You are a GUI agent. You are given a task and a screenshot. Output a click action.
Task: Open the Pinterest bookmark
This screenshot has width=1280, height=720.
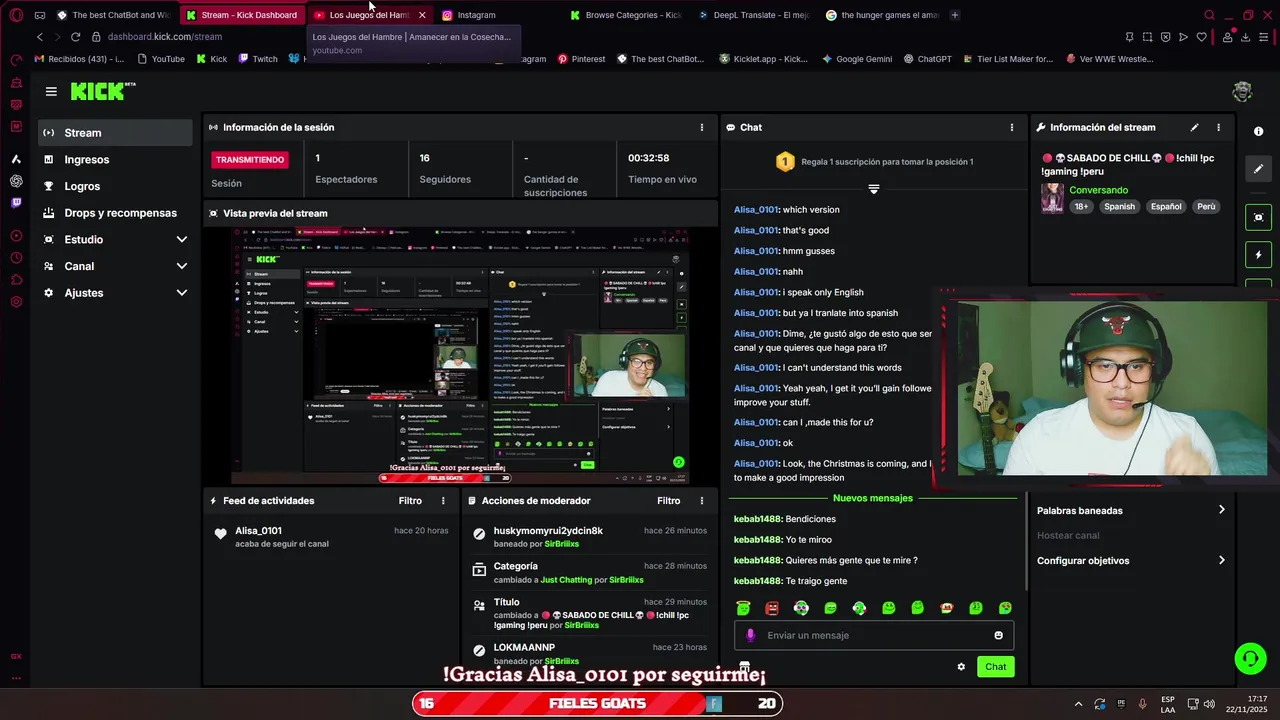click(581, 59)
